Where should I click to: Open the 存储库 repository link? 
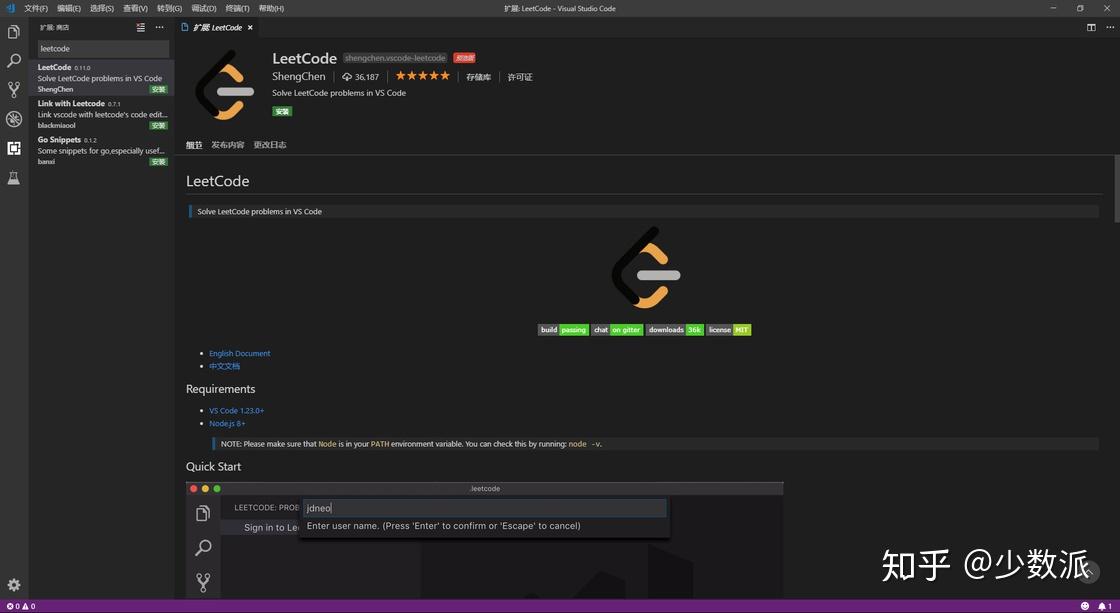tap(479, 76)
